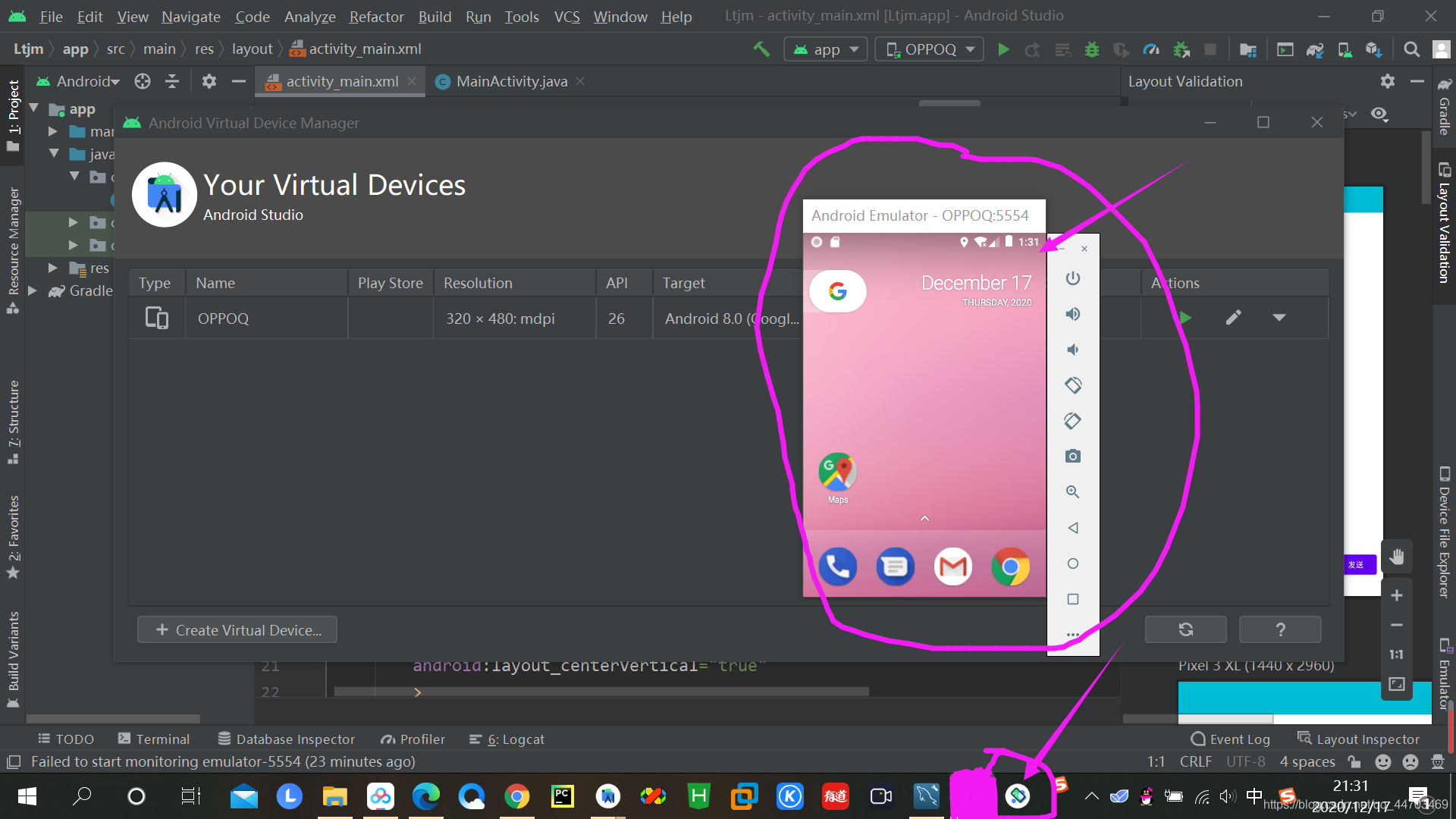Build project with the hammer icon
The height and width of the screenshot is (819, 1456).
pos(761,49)
